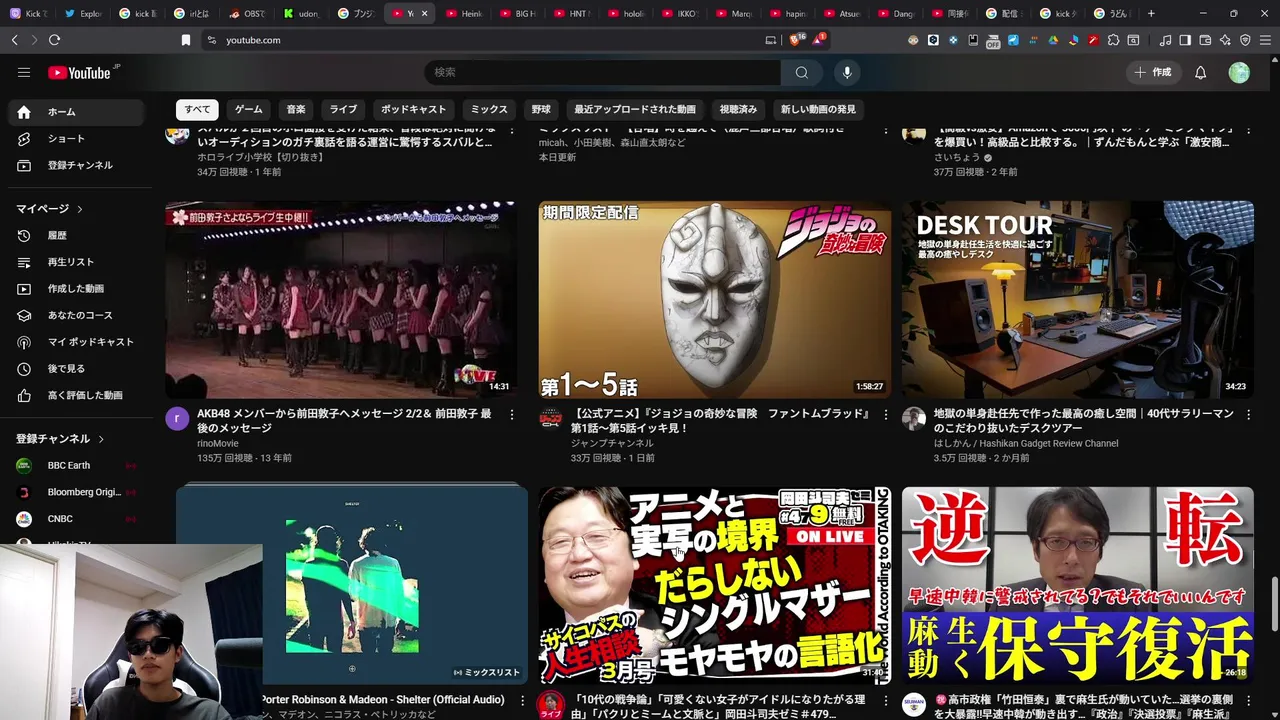Viewport: 1280px width, 720px height.
Task: Open 履歴 history in sidebar
Action: (x=76, y=235)
